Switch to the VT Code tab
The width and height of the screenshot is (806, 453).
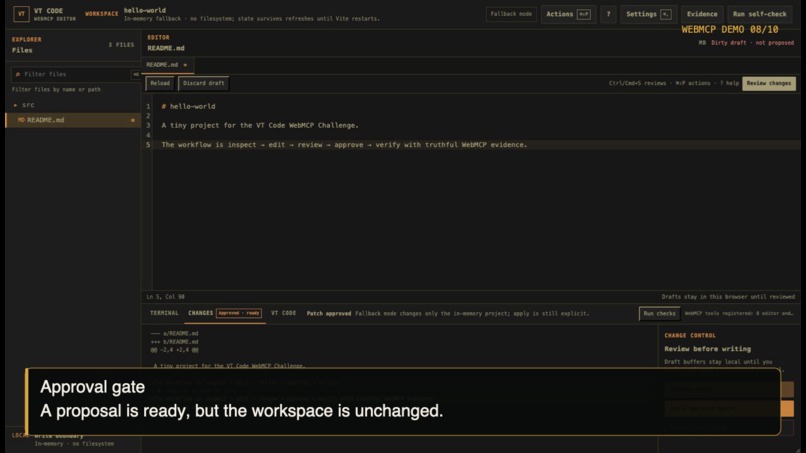[x=283, y=313]
